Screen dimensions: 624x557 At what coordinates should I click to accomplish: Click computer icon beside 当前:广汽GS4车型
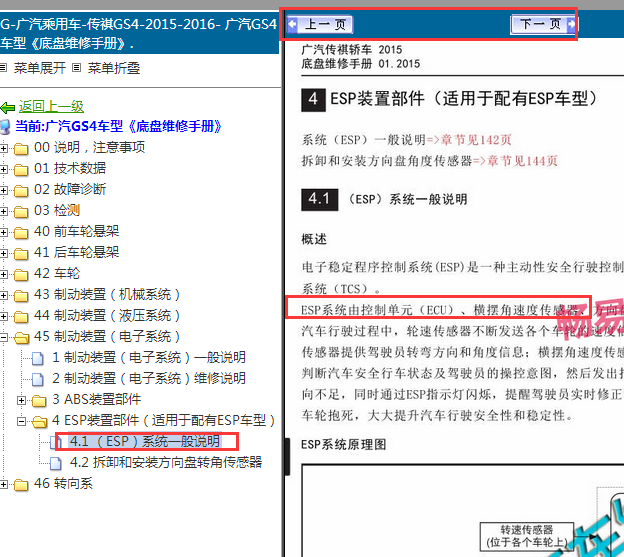click(5, 127)
